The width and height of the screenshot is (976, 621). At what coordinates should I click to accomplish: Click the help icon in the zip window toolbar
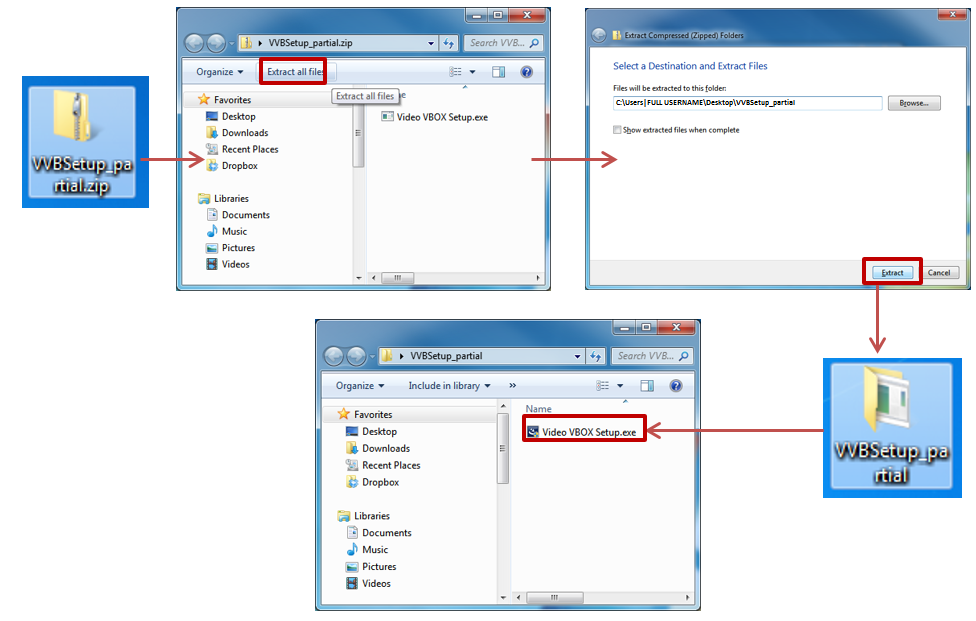pyautogui.click(x=527, y=72)
